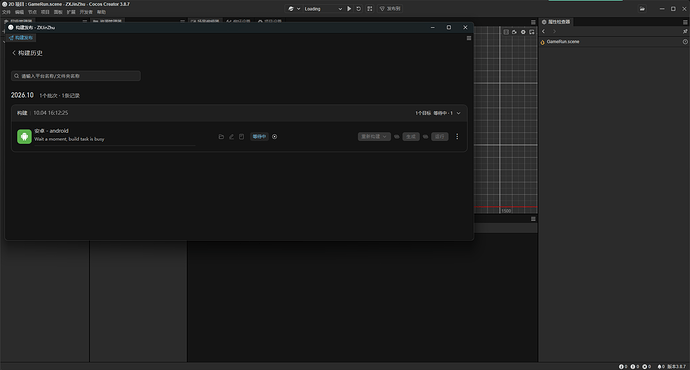690x370 pixels.
Task: Open the 扩展 menu
Action: pos(71,12)
